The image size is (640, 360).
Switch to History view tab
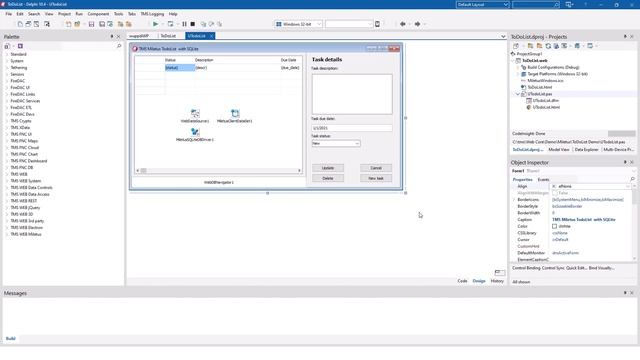coord(497,281)
